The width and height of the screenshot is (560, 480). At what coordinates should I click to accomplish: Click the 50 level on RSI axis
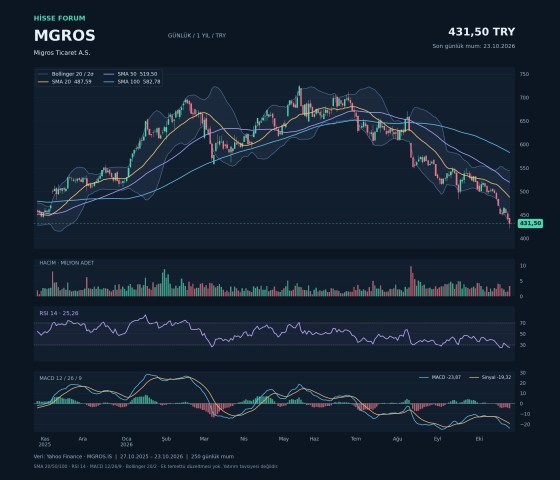tap(523, 334)
